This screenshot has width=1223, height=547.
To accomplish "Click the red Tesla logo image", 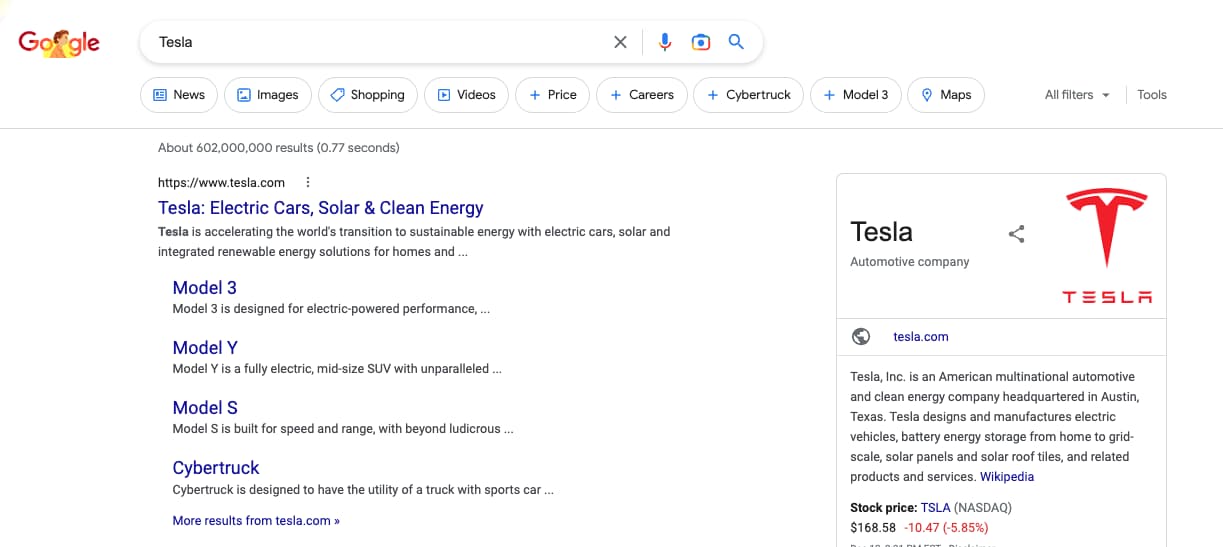I will click(1106, 245).
